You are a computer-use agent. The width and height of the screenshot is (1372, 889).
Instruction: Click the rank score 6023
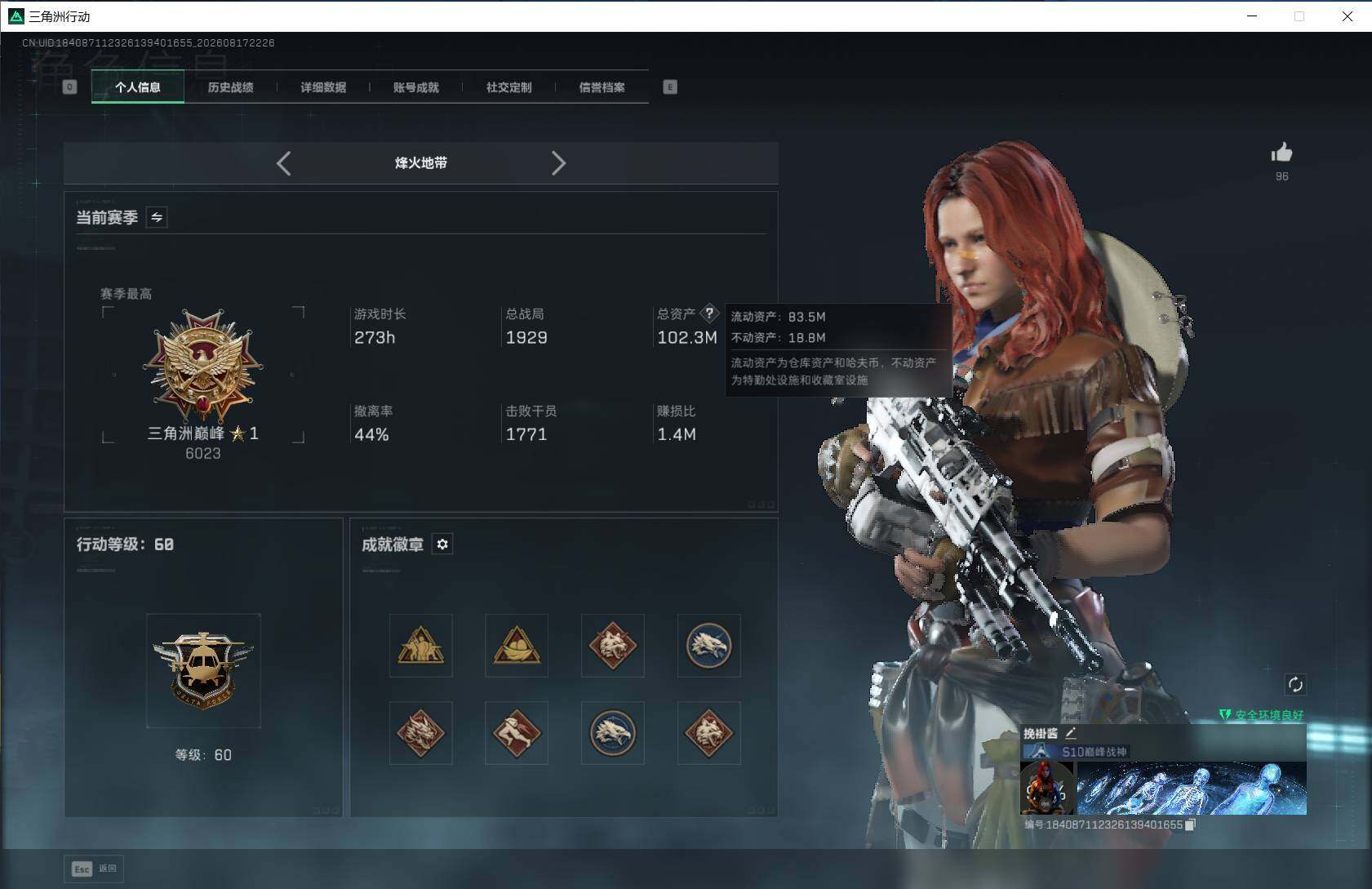tap(203, 454)
